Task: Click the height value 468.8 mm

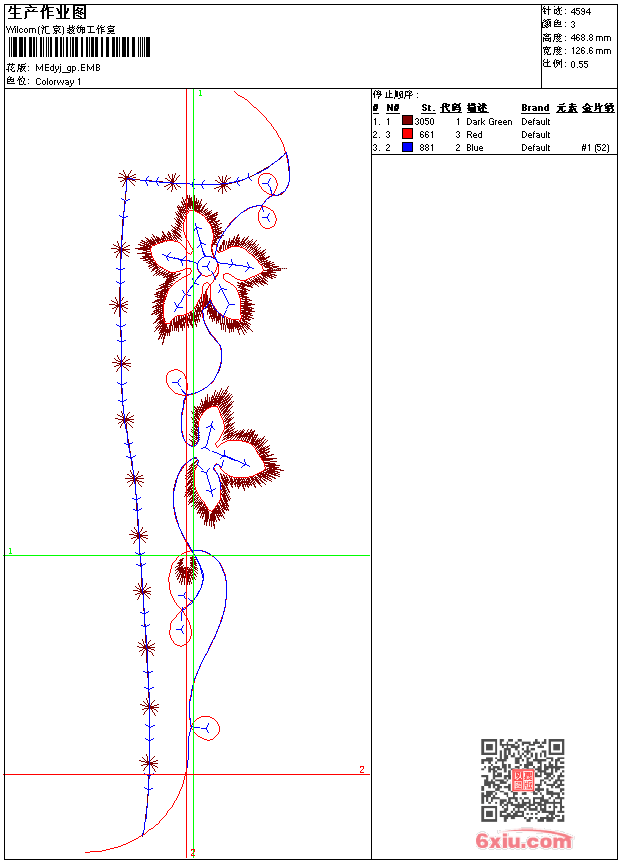Action: tap(590, 38)
